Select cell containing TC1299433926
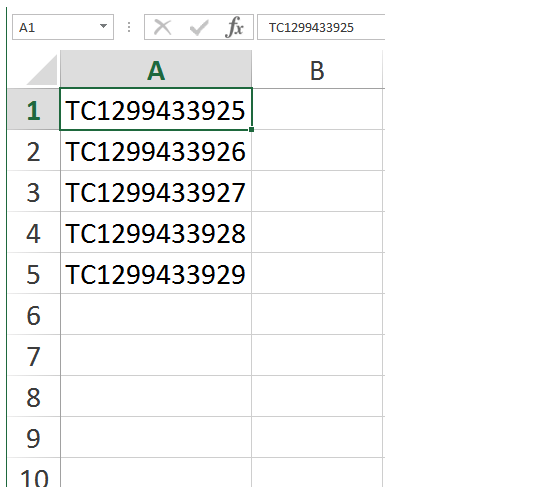The height and width of the screenshot is (497, 541). (x=156, y=150)
